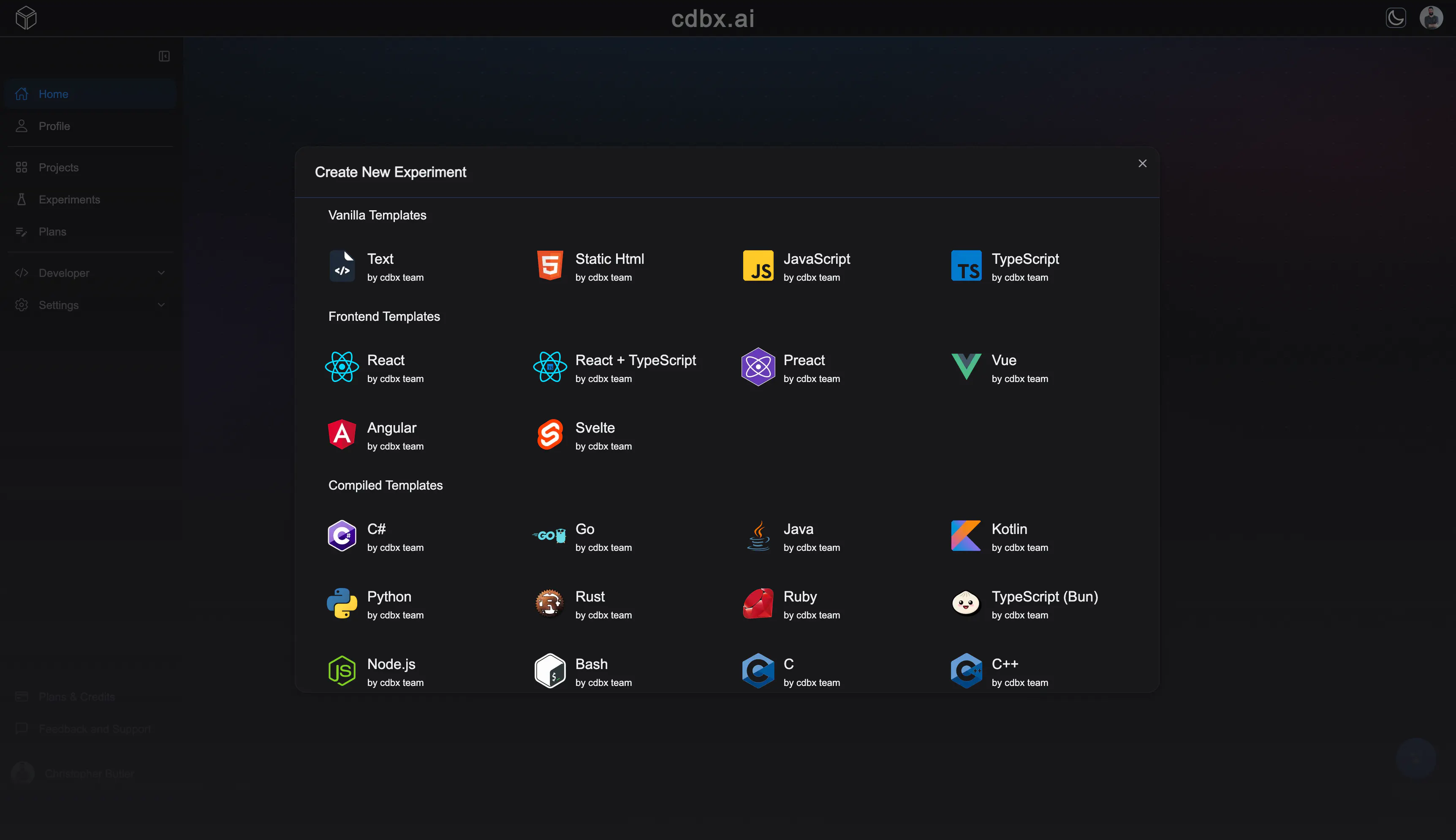Image resolution: width=1456 pixels, height=840 pixels.
Task: Click the blue C language icon
Action: 758,671
